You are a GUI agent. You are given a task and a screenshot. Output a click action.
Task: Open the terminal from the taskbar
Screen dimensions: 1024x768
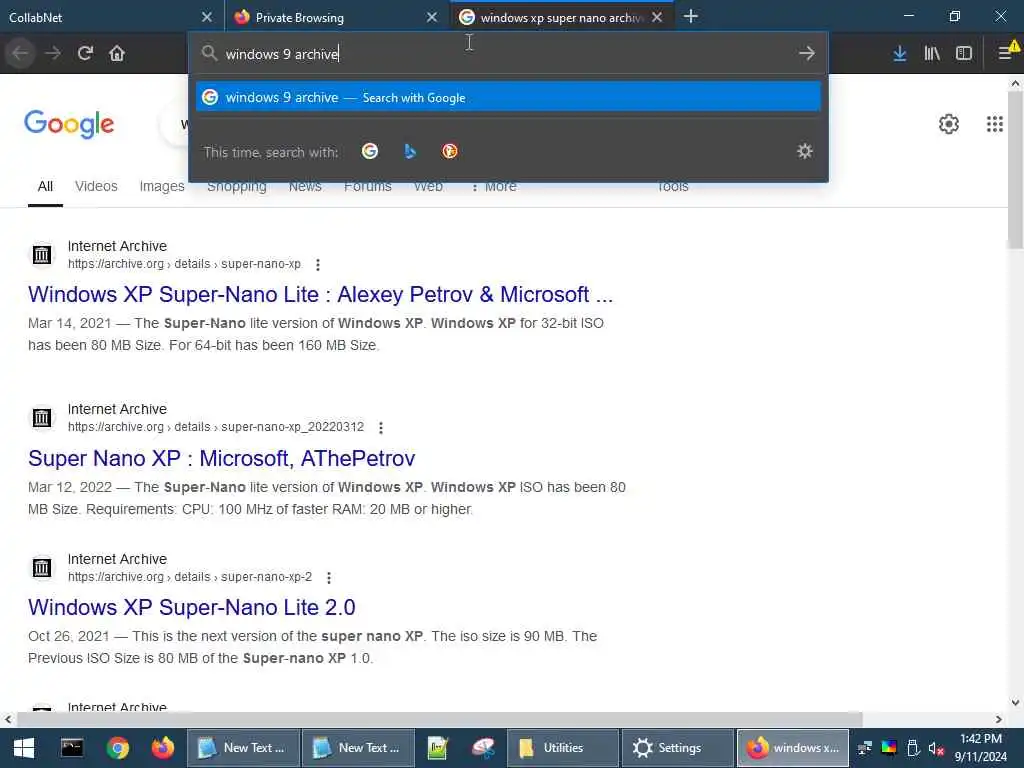[x=72, y=748]
